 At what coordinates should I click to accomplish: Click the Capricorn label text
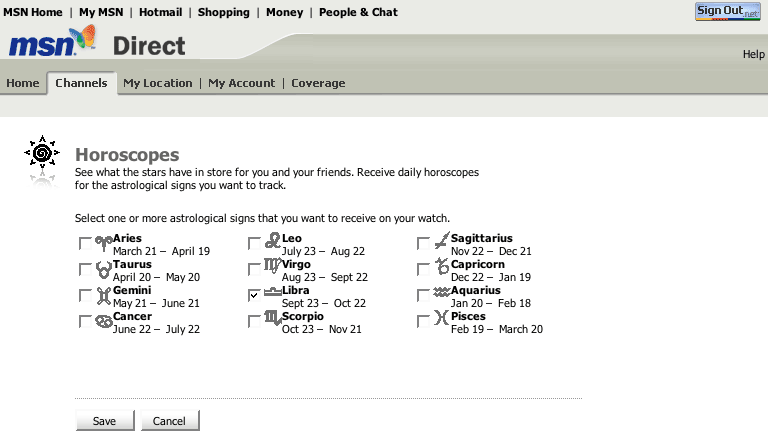[x=478, y=264]
